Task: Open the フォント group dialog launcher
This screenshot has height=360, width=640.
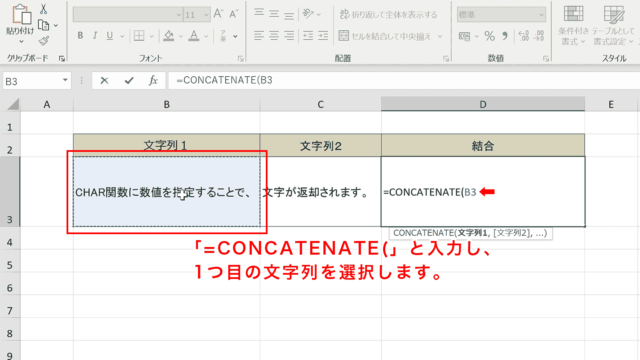Action: point(240,59)
